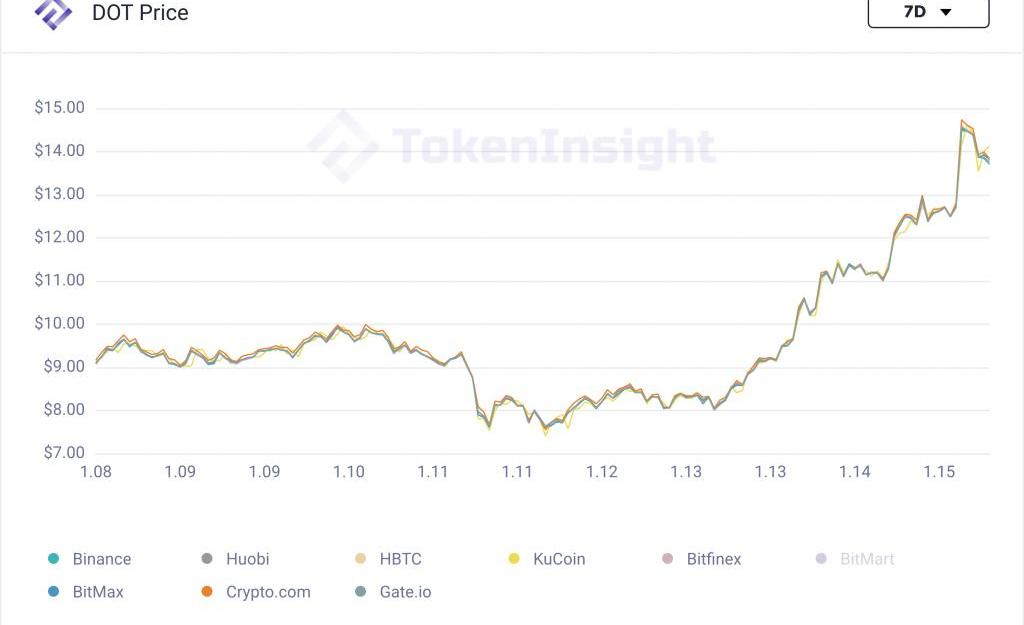Viewport: 1024px width, 625px height.
Task: Click the Binance teal legend dot
Action: point(53,559)
